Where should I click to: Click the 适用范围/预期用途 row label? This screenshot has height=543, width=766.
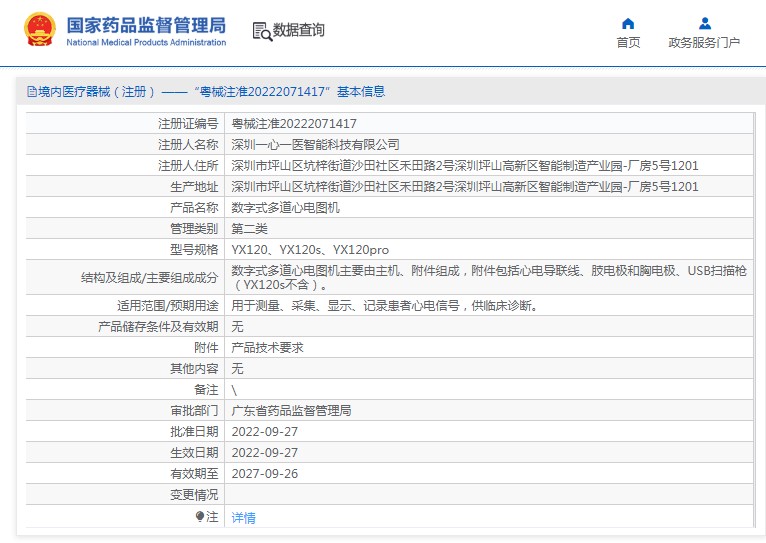coord(168,306)
